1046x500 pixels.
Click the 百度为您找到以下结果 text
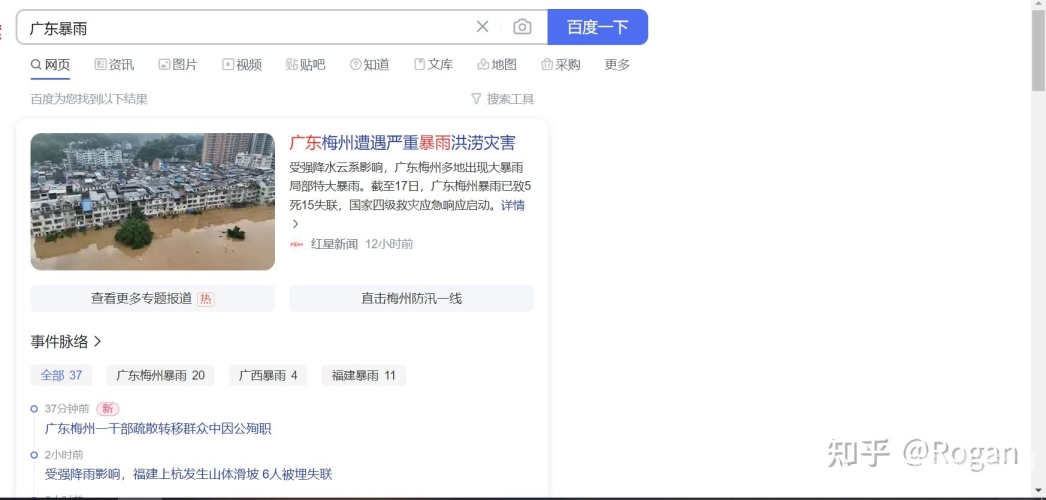[x=89, y=99]
